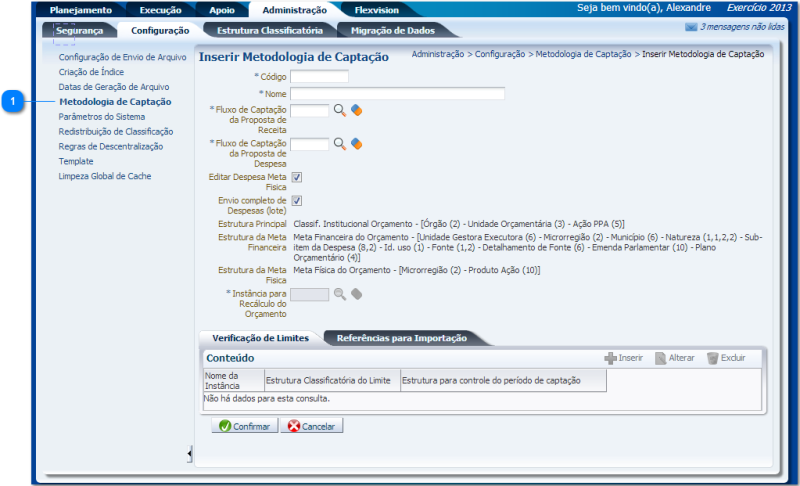
Task: Open lookup magnifier for Proposta de Despesa
Action: coord(340,144)
